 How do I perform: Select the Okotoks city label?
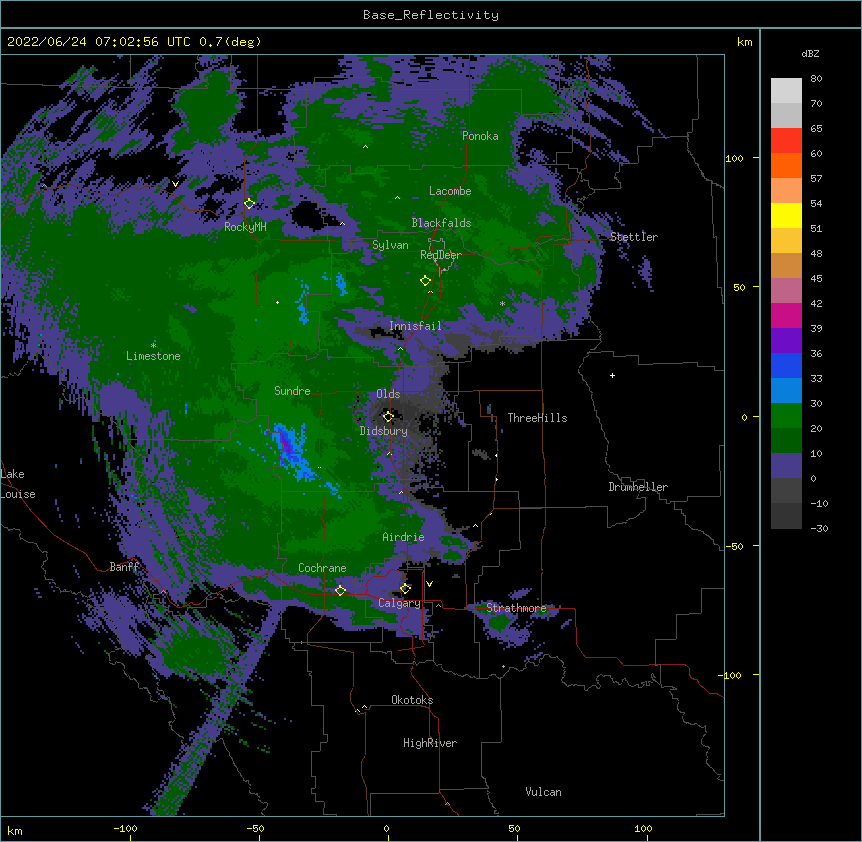[412, 700]
